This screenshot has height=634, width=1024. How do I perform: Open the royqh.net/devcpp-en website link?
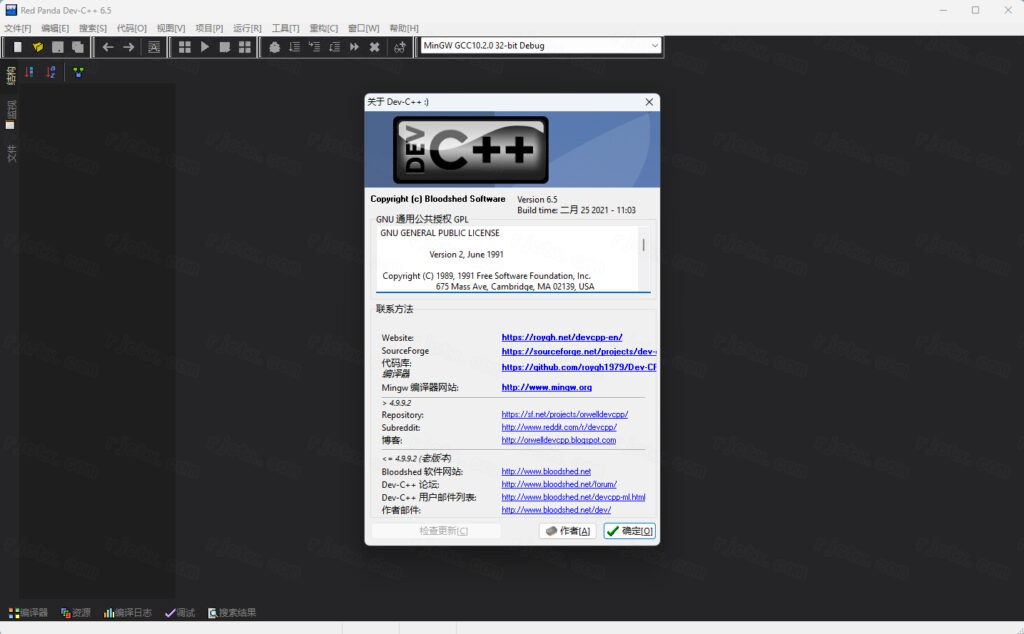click(562, 337)
